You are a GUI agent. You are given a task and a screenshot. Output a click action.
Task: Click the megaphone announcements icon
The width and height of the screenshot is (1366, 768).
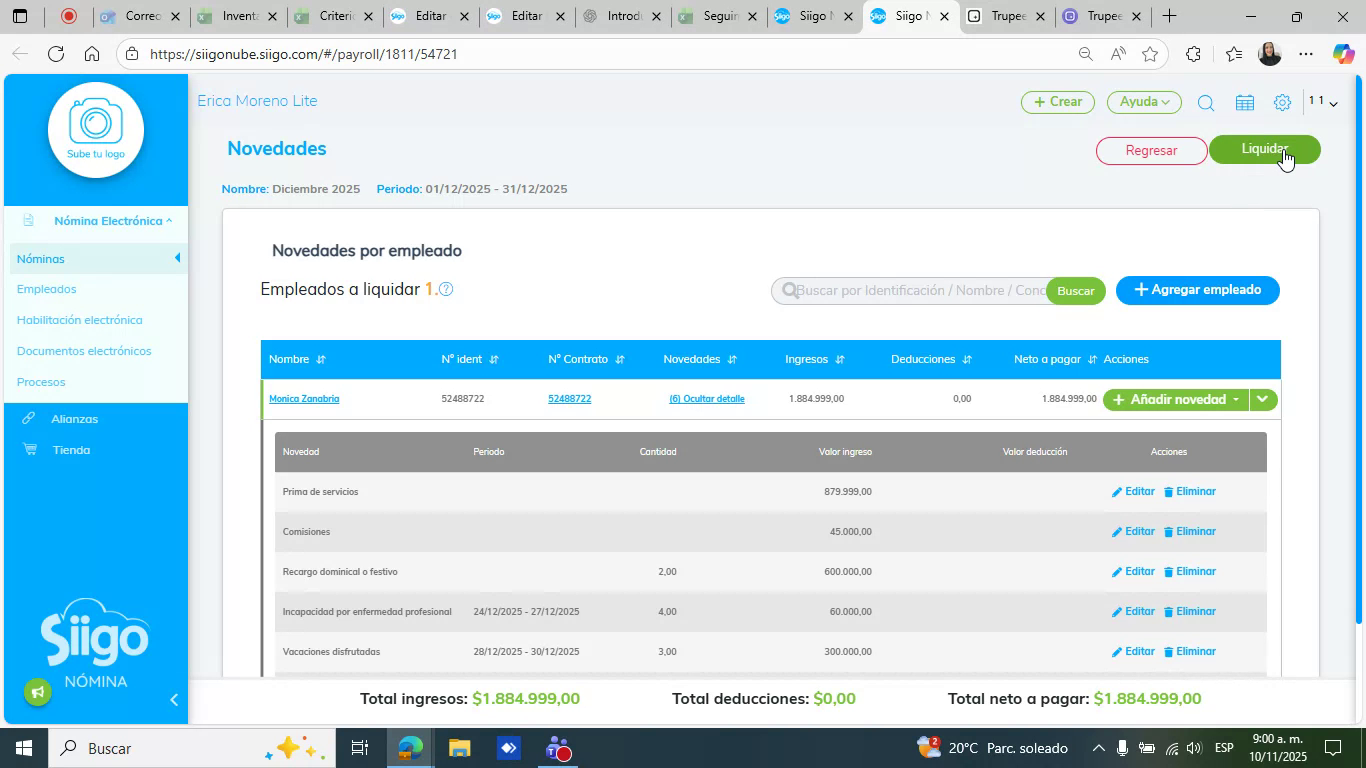[38, 692]
